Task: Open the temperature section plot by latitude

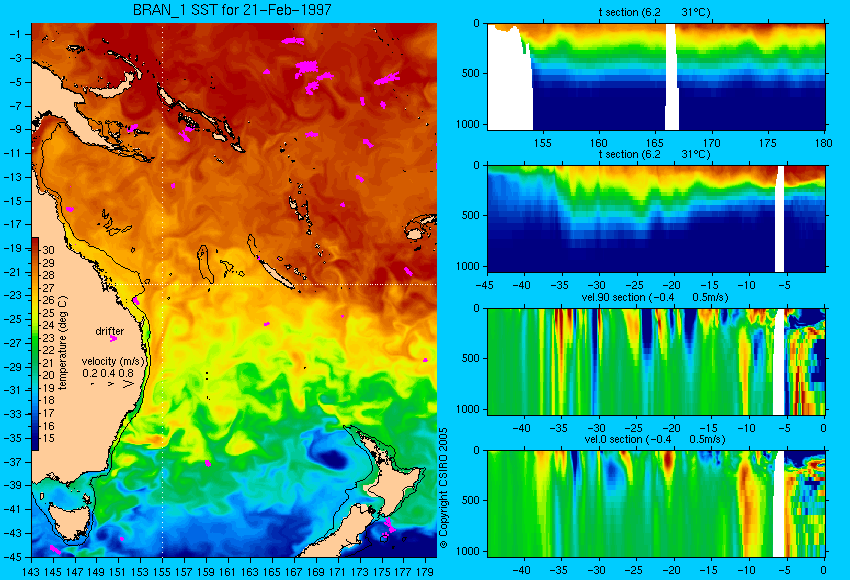Action: coord(656,219)
